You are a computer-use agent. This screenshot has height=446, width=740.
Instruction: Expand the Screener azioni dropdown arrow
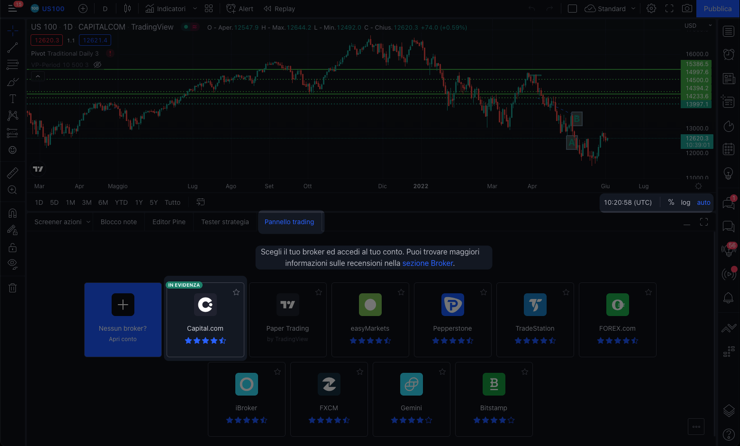click(88, 222)
